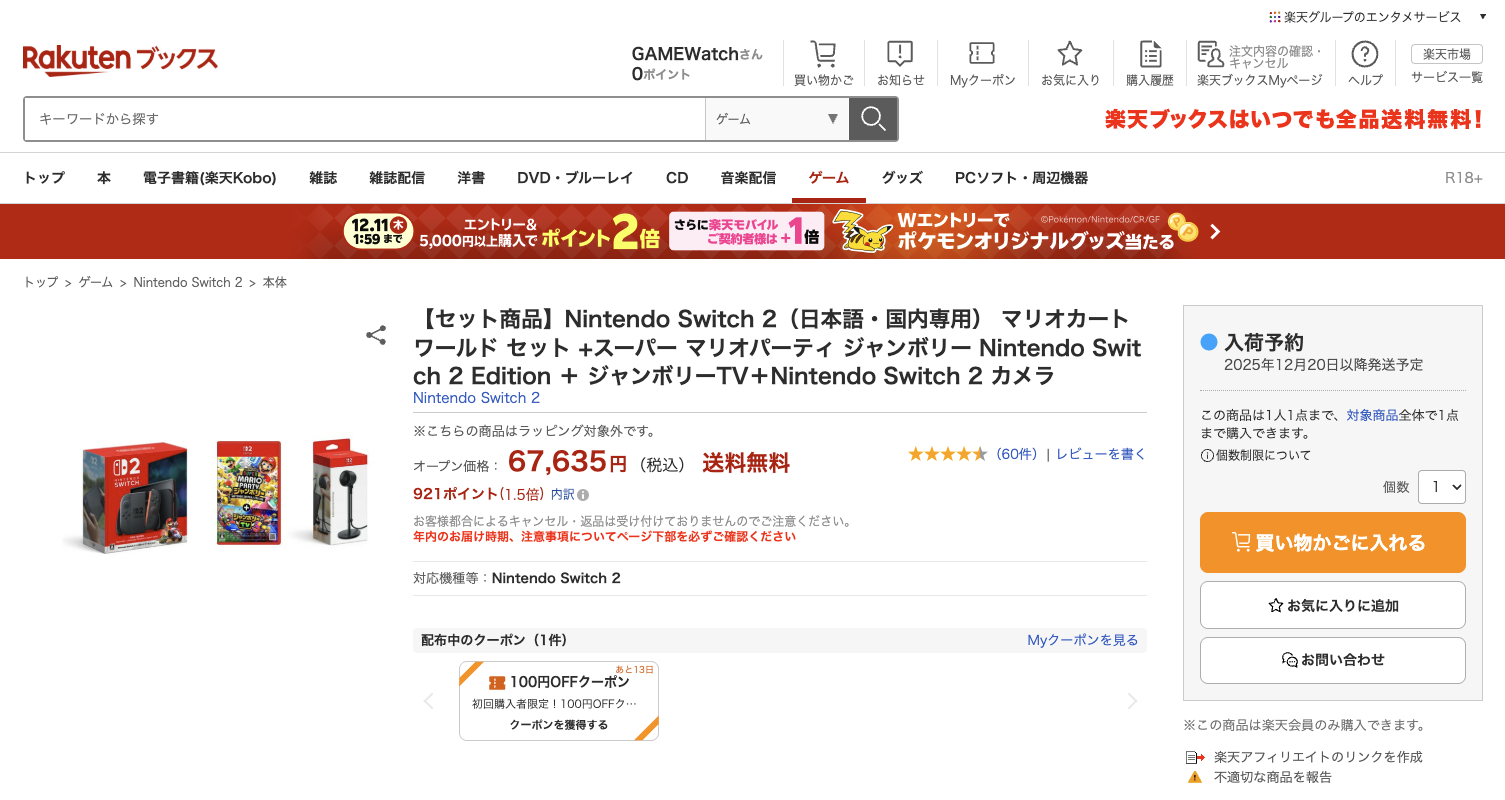Click クーポンを獲得する on 100円OFF coupon

[559, 725]
